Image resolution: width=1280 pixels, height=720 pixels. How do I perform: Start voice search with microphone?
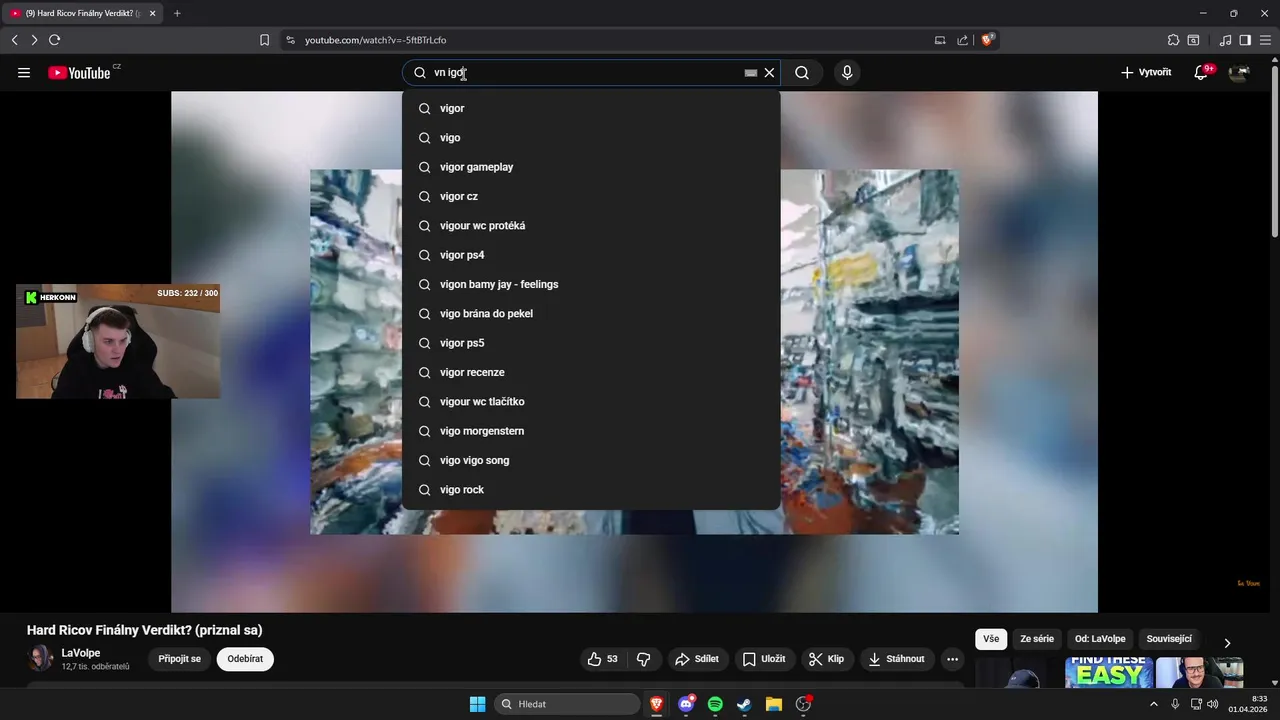pyautogui.click(x=847, y=73)
